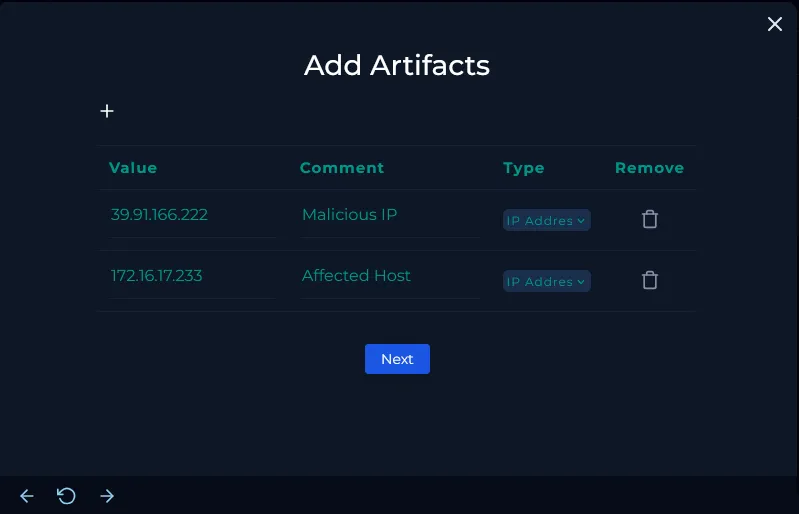799x514 pixels.
Task: Focus the value field 172.16.17.233
Action: point(190,276)
